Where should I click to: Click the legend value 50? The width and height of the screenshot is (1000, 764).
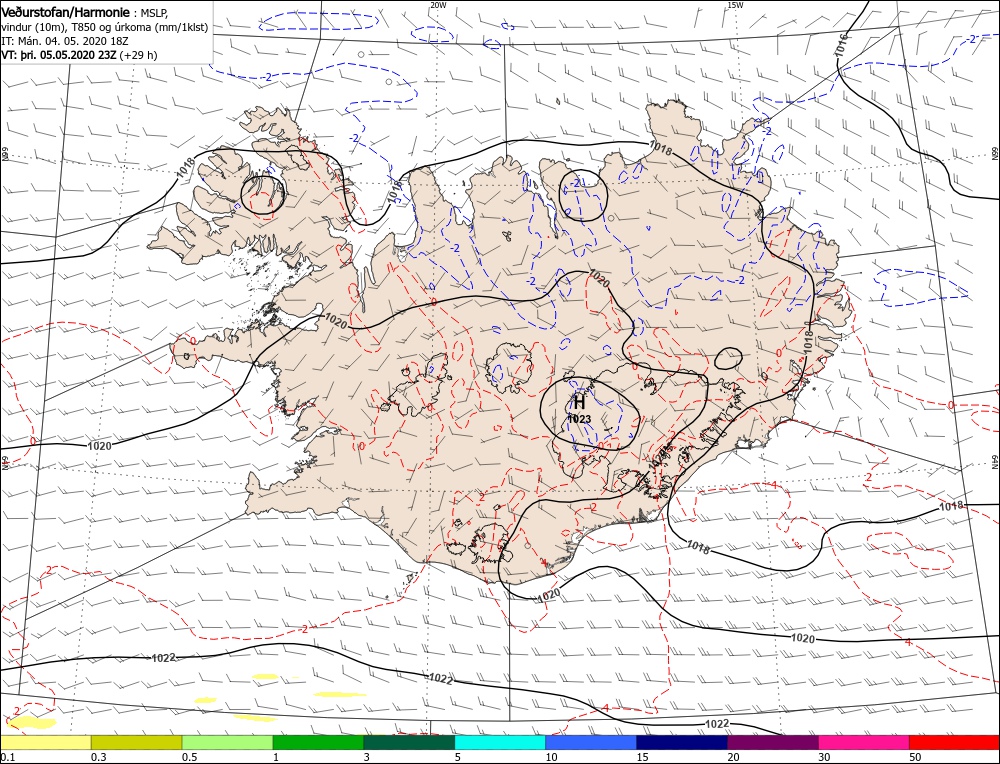pos(915,757)
